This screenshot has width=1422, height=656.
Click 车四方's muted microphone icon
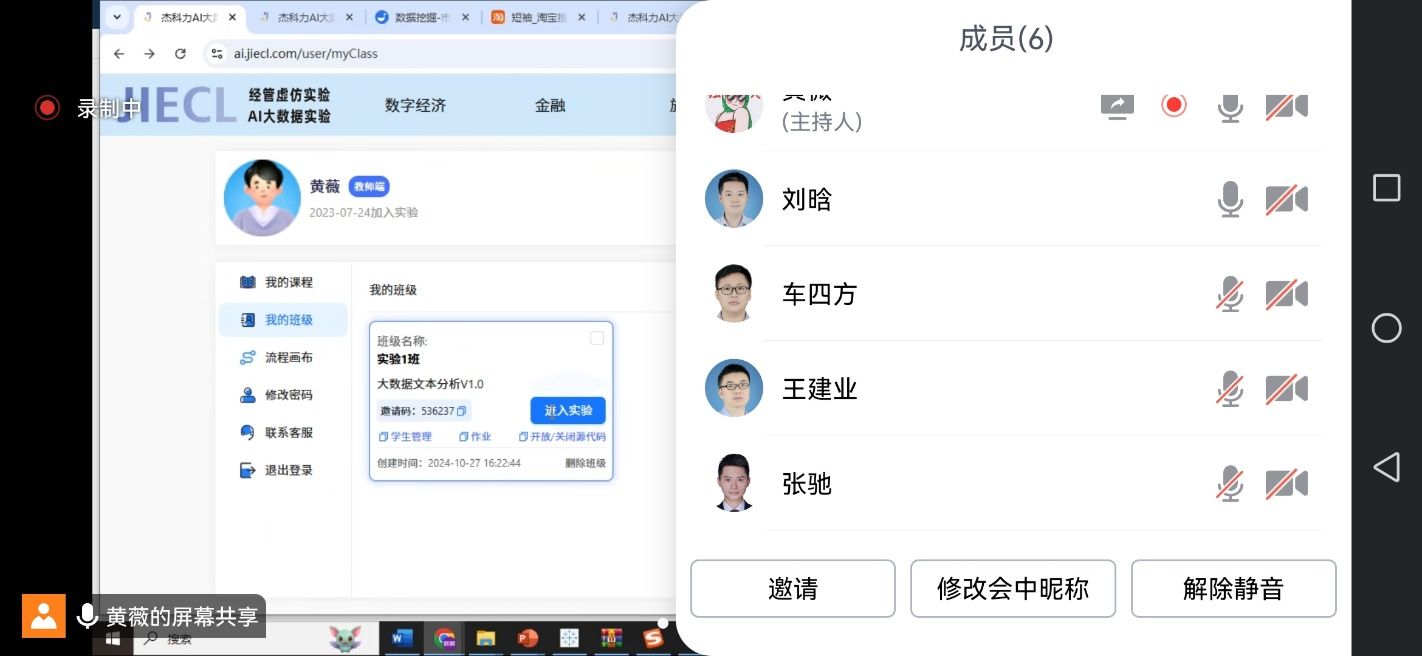click(x=1230, y=295)
